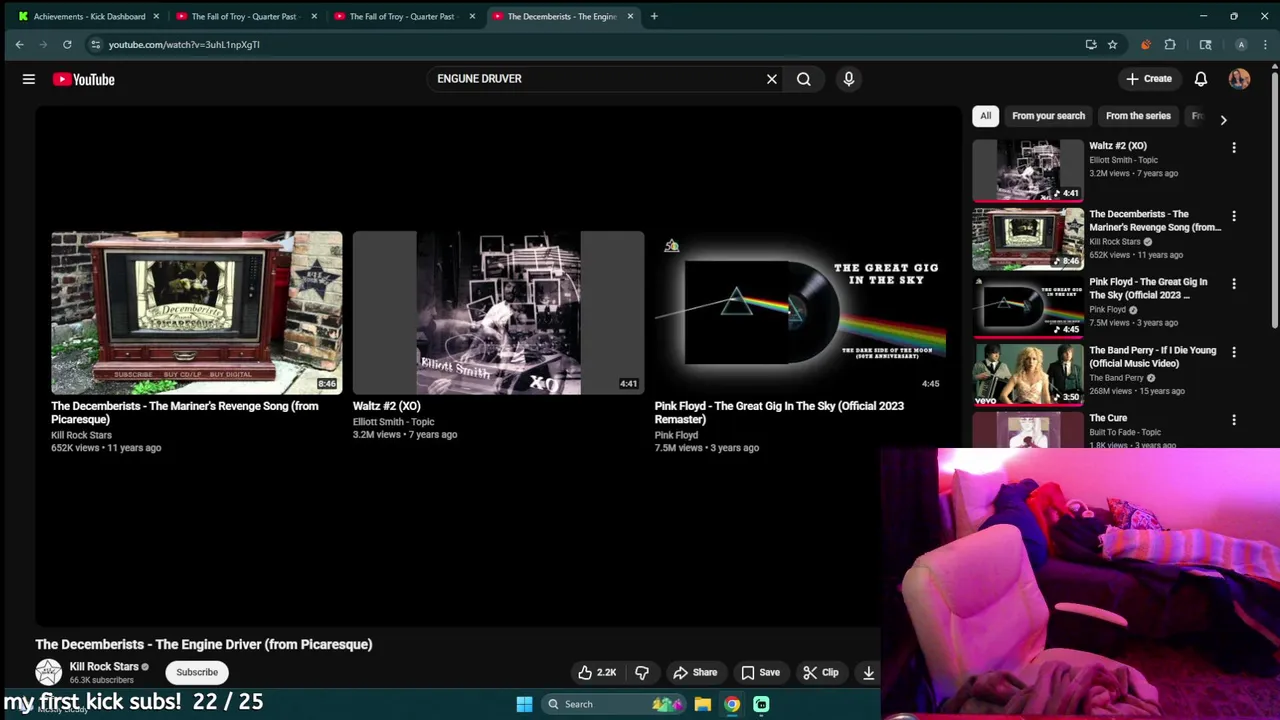1280x720 pixels.
Task: Open the Chrome profile A avatar
Action: [x=1241, y=44]
